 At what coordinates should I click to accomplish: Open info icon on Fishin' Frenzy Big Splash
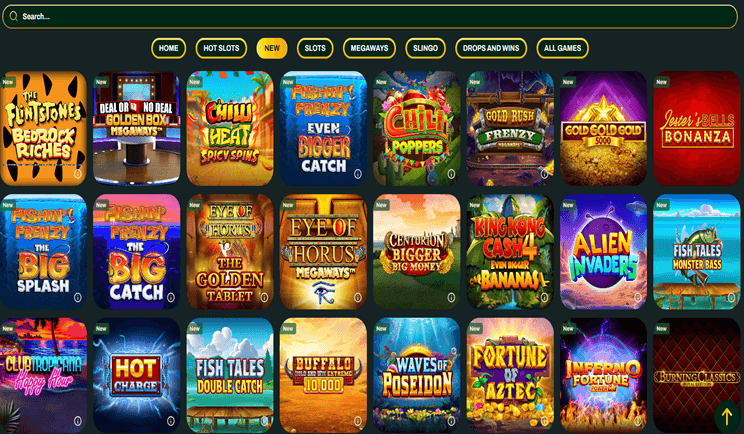click(x=78, y=297)
